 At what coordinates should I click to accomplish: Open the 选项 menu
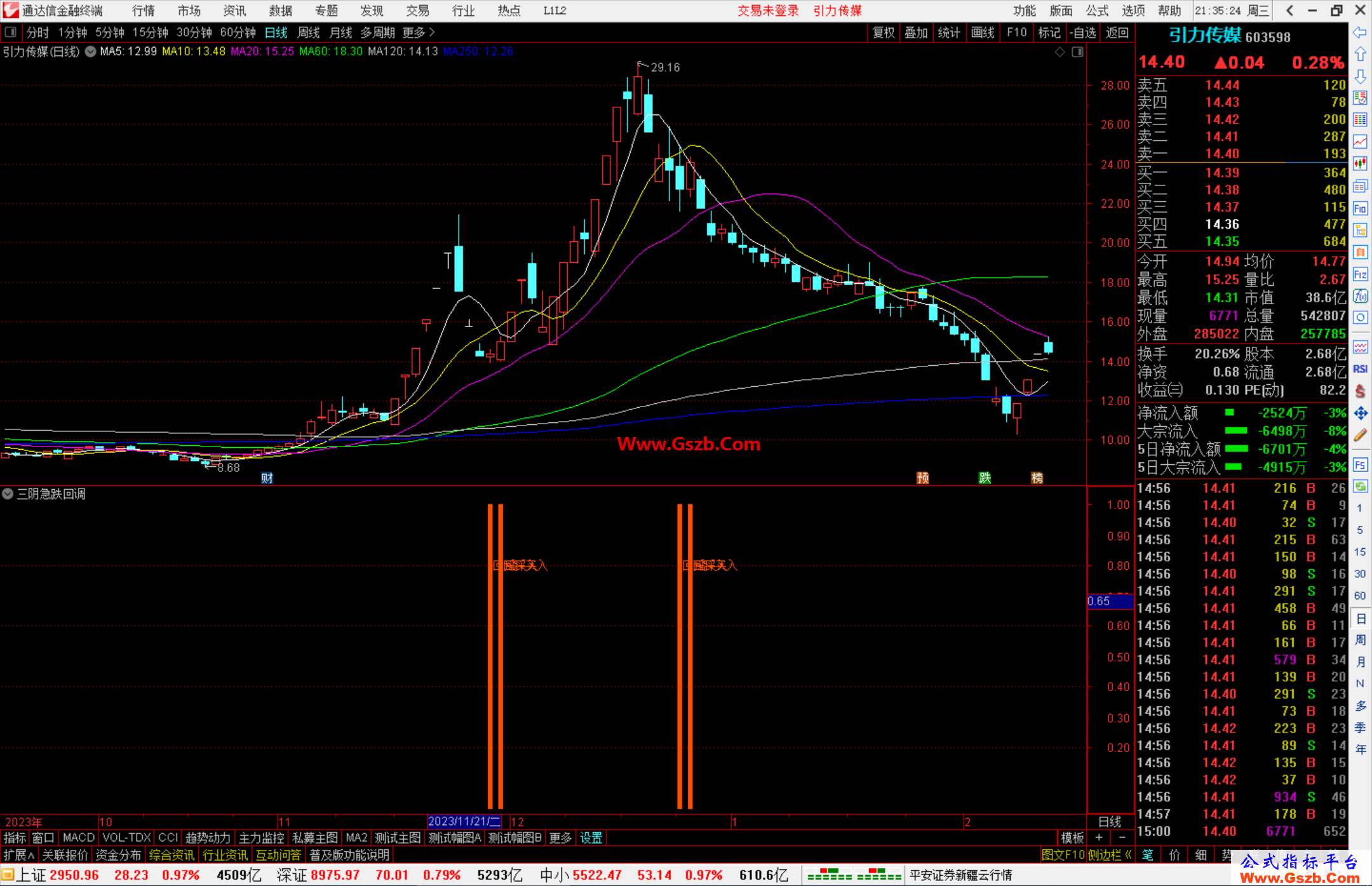pyautogui.click(x=1133, y=11)
